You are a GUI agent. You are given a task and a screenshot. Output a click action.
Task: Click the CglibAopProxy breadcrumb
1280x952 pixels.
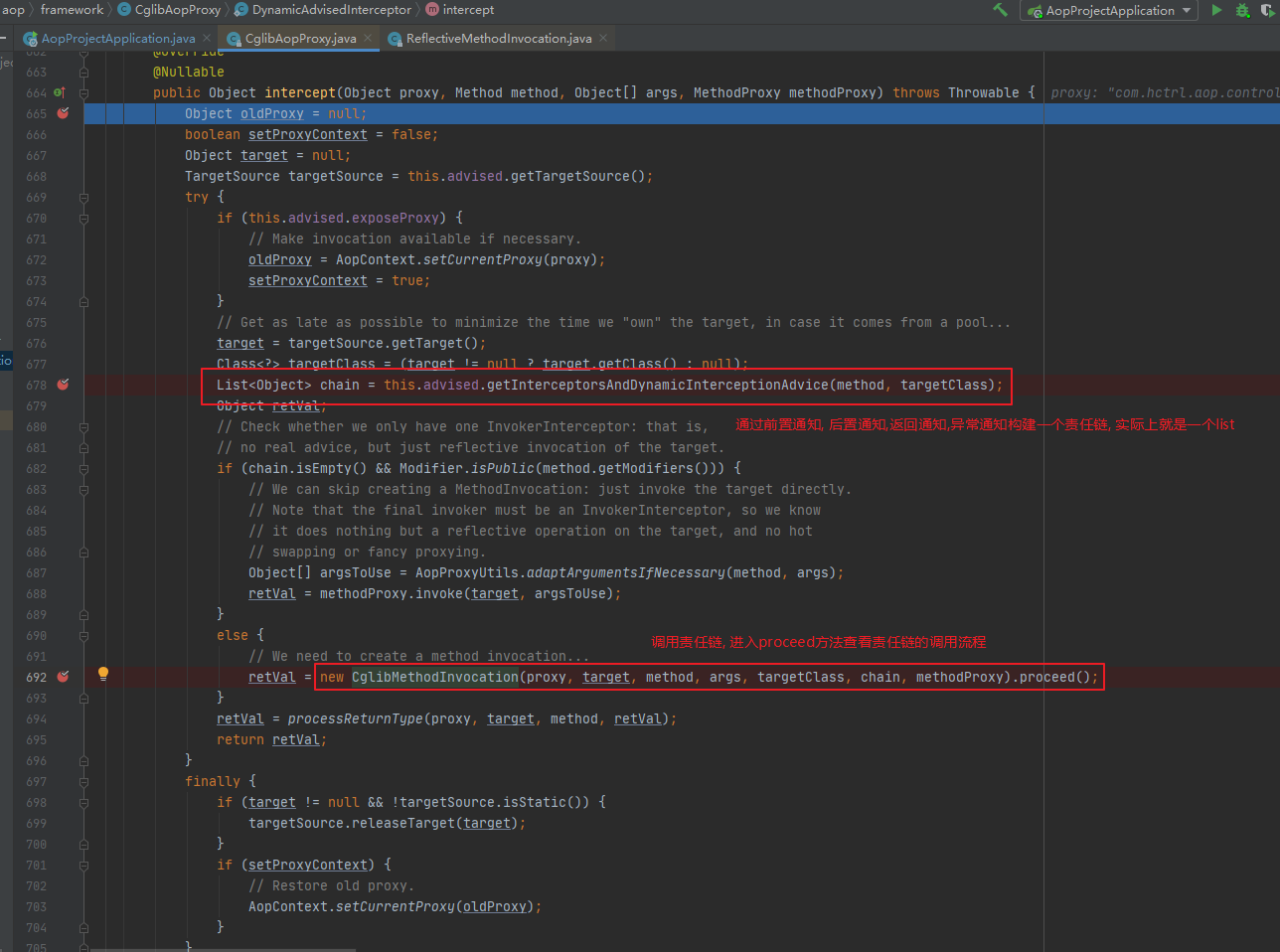pos(169,10)
